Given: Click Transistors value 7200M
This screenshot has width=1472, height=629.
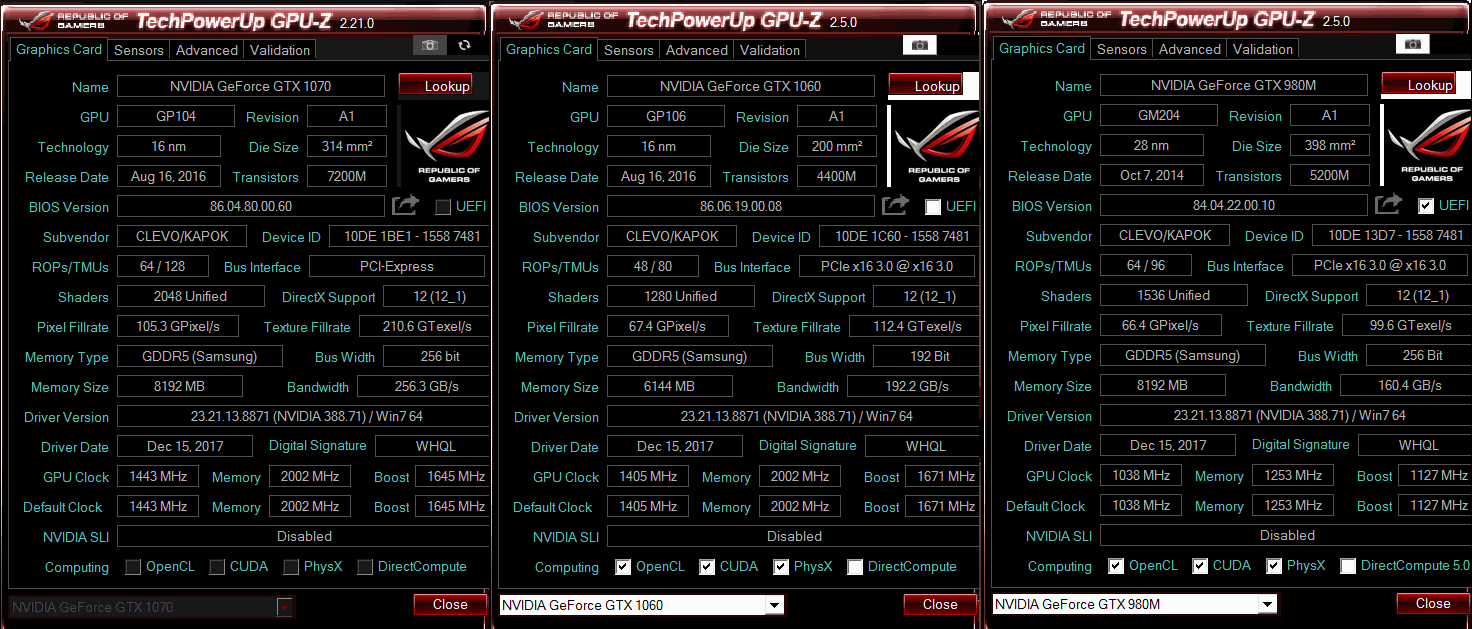Looking at the screenshot, I should pos(347,176).
